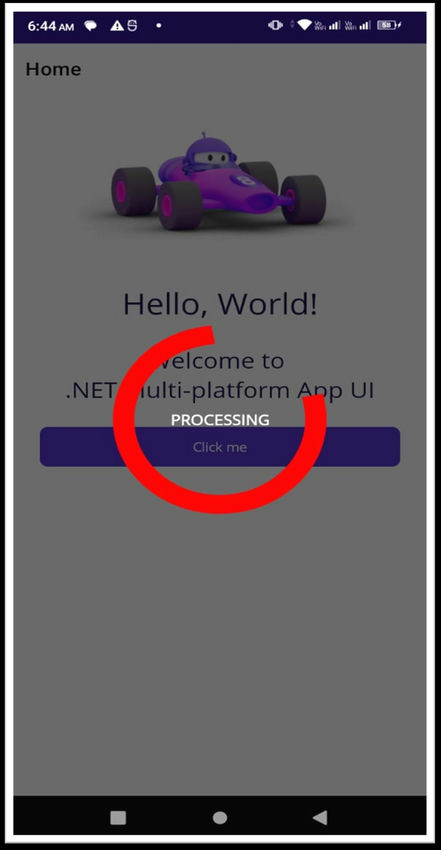Tap the second VoWiFi signal bars icon

[358, 25]
